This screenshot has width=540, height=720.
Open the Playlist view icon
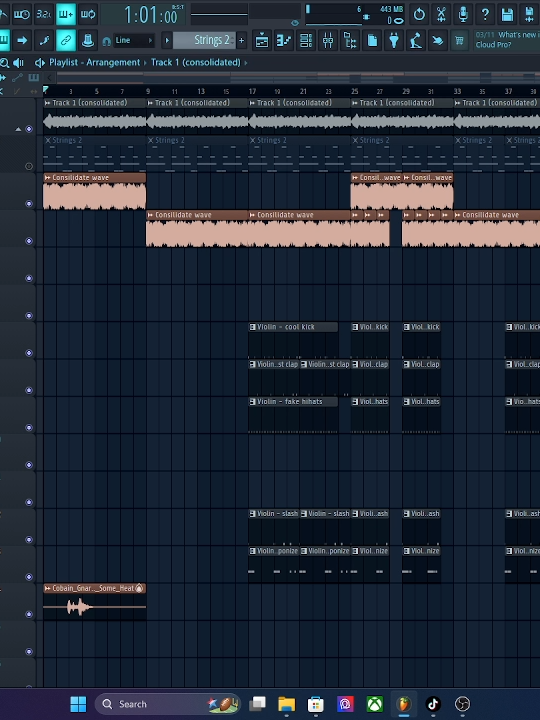pyautogui.click(x=262, y=41)
